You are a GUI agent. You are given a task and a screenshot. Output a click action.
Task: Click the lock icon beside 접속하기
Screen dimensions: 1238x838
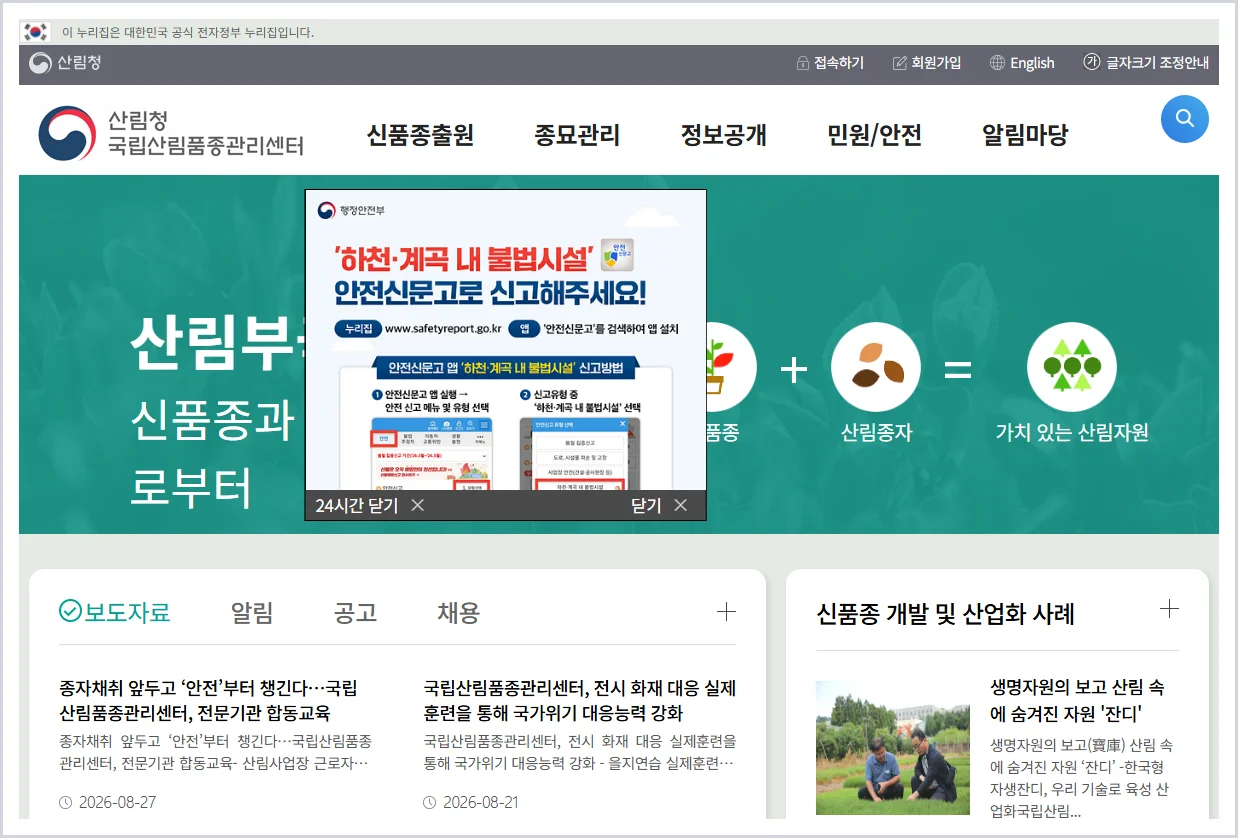coord(802,63)
